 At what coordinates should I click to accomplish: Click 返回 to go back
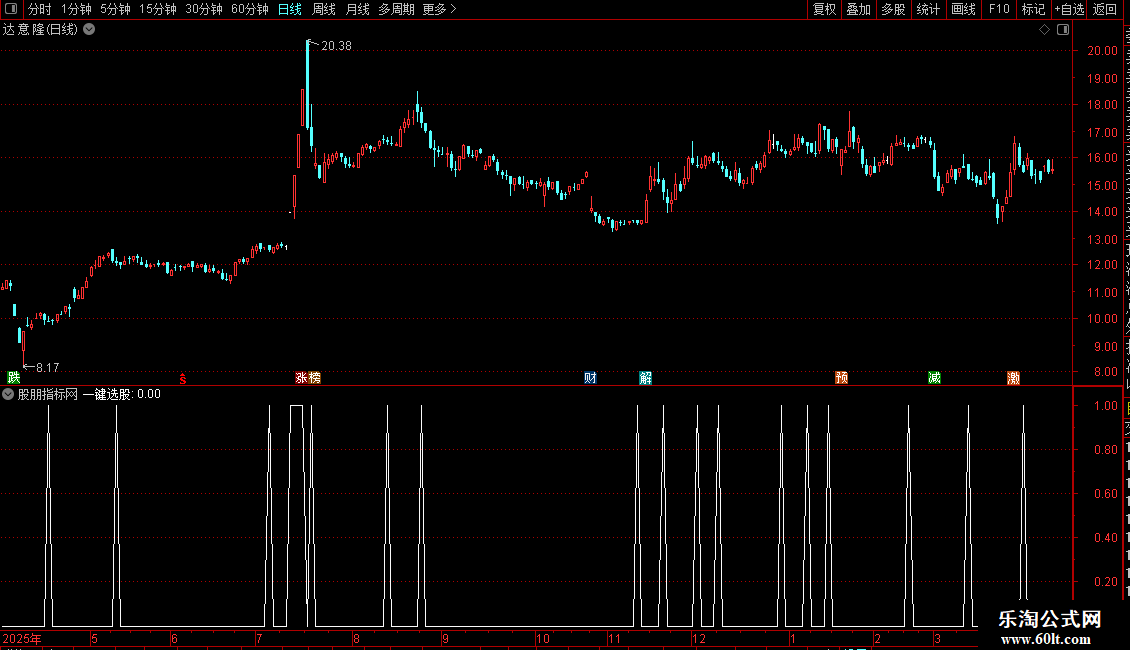[x=1105, y=9]
